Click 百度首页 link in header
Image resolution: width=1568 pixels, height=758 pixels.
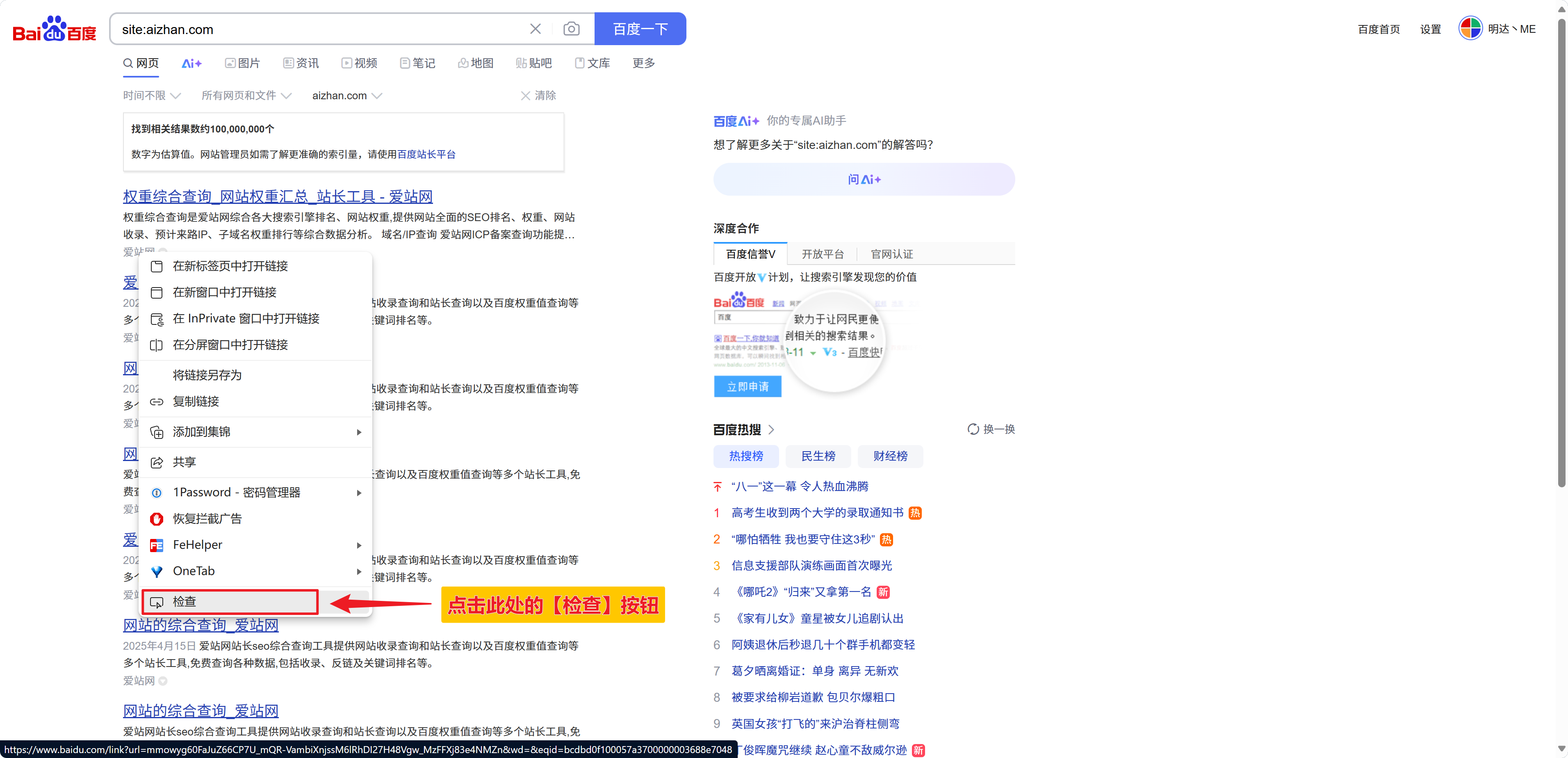click(x=1379, y=29)
